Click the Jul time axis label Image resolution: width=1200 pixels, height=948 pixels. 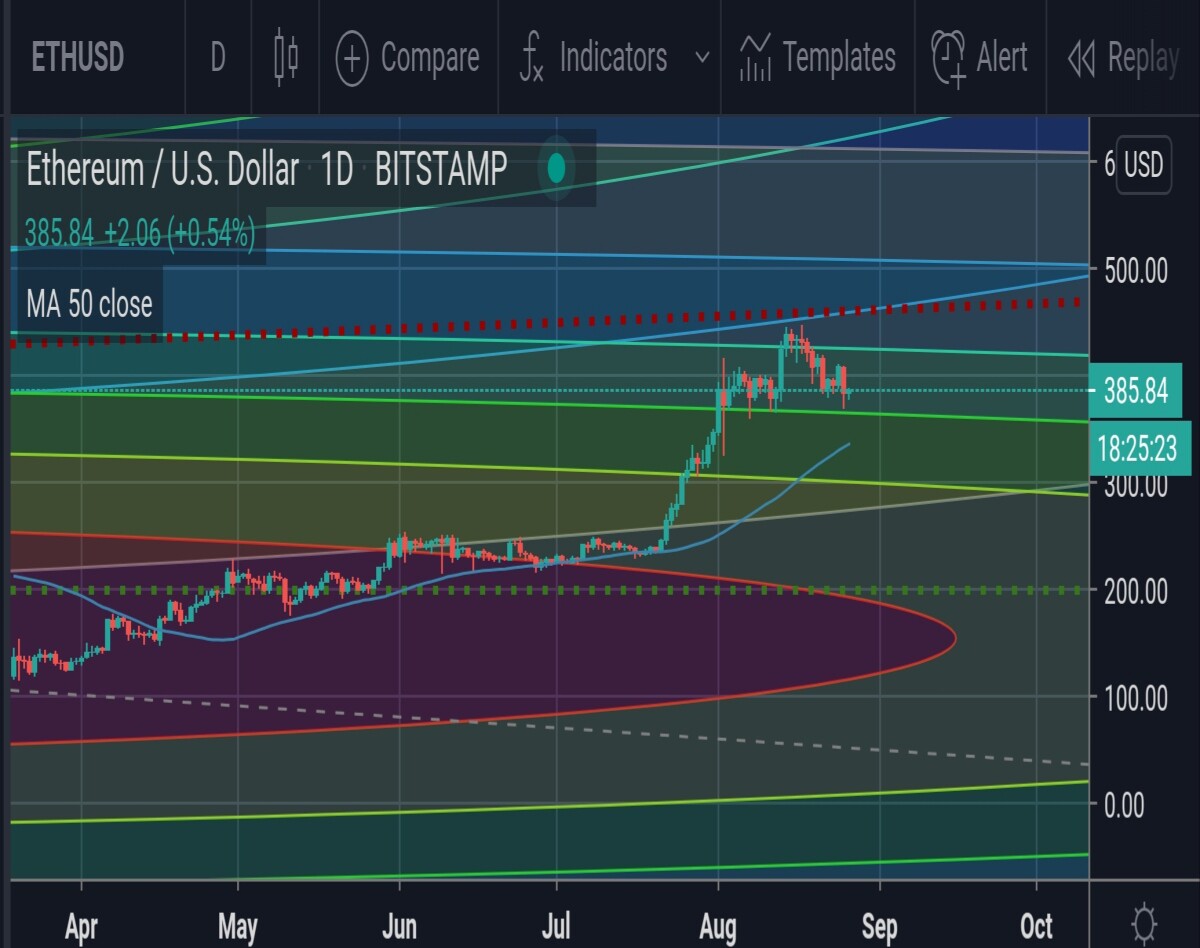click(x=556, y=927)
